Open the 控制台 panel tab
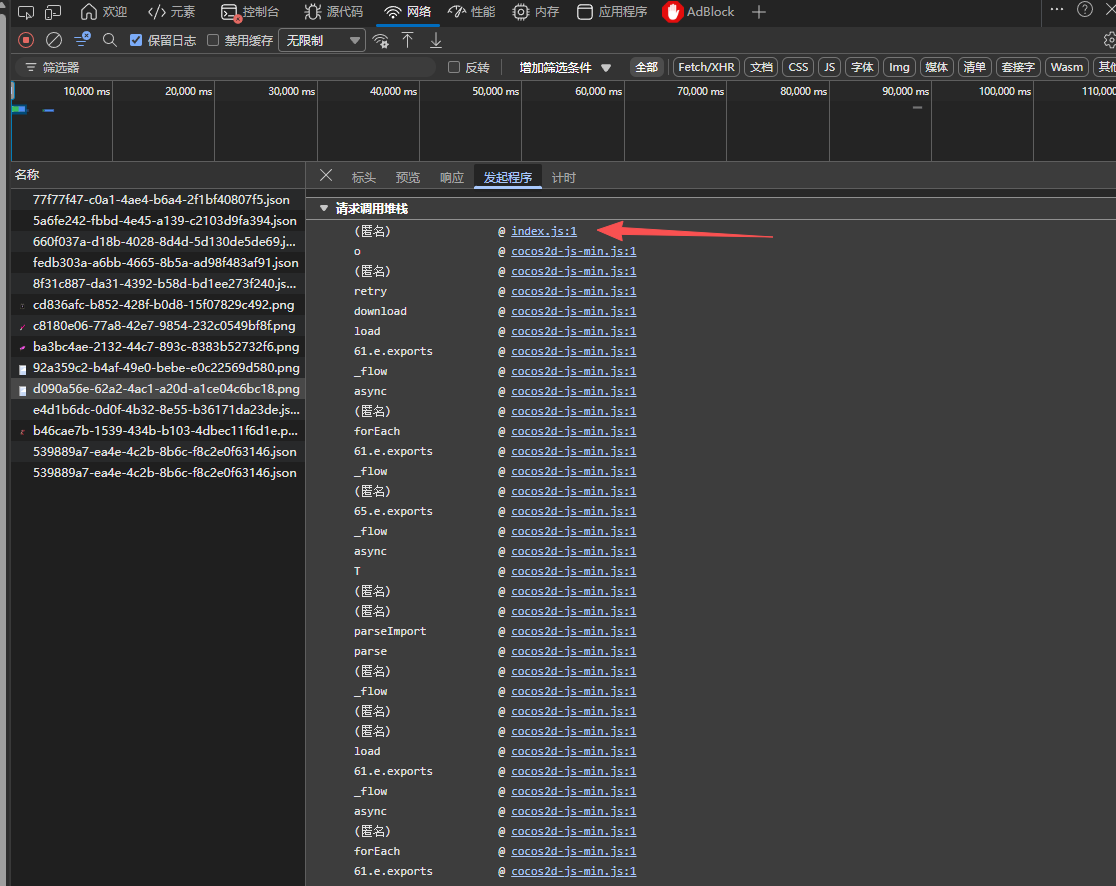The image size is (1116, 886). click(251, 12)
